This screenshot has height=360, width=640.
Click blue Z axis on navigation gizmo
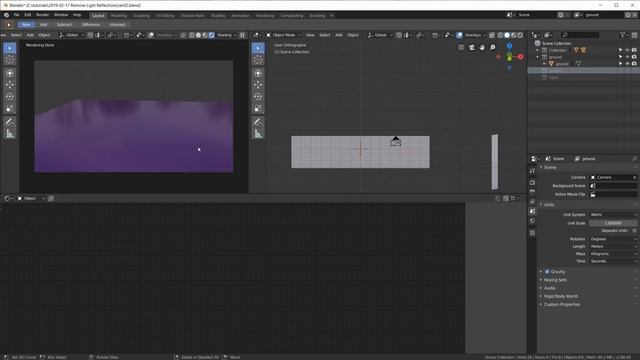click(x=509, y=46)
